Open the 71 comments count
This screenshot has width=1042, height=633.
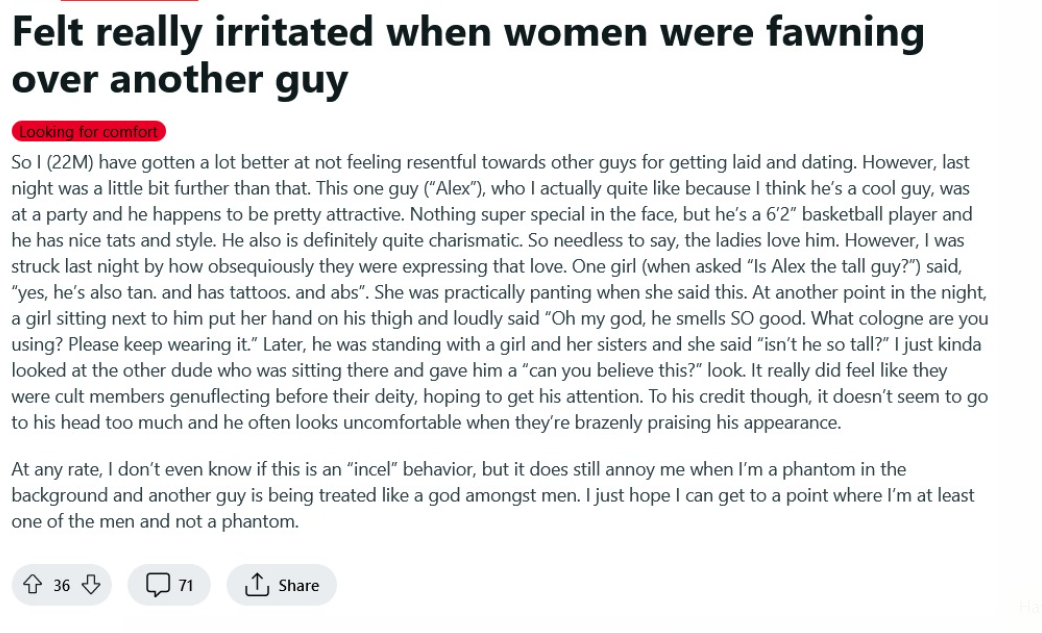point(186,586)
